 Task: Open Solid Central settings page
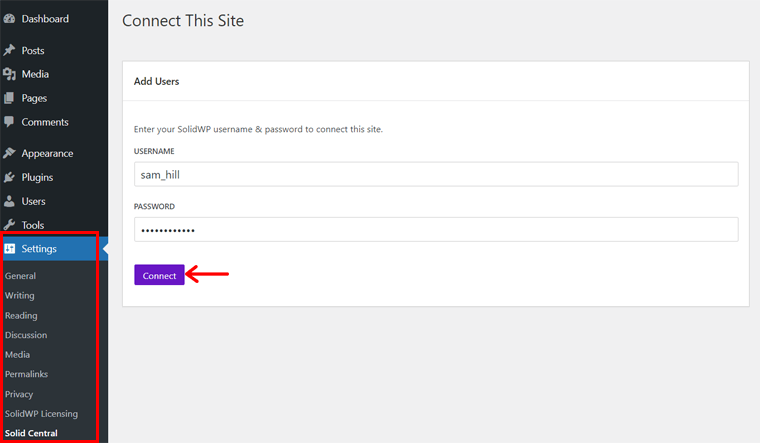tap(31, 433)
